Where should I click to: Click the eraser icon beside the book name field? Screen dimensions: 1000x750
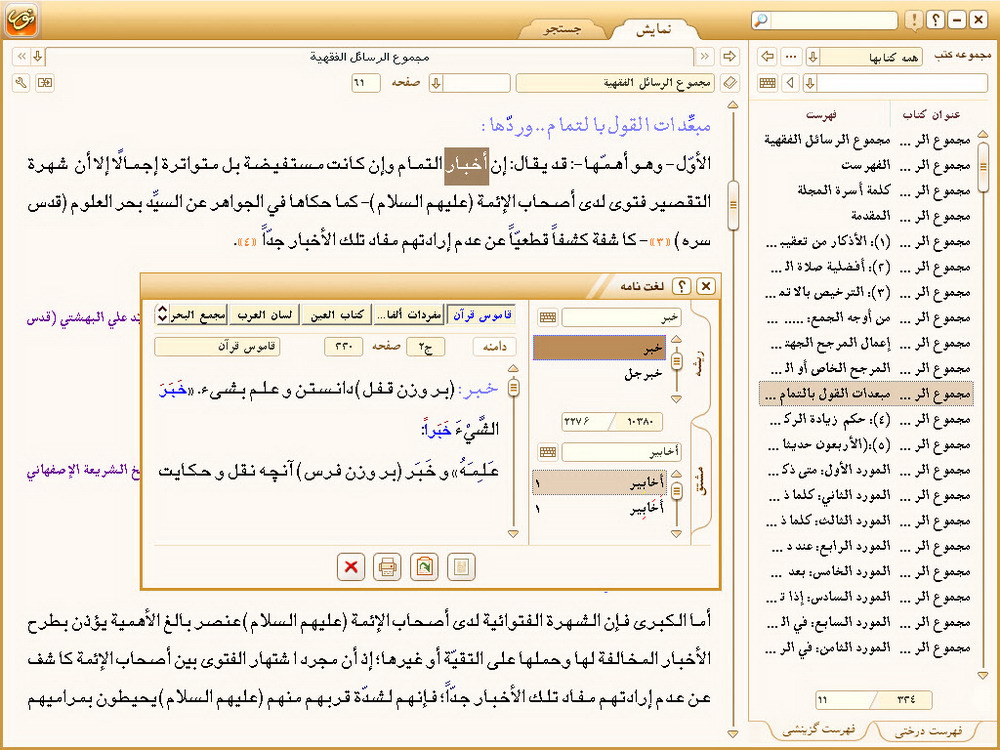pos(730,82)
